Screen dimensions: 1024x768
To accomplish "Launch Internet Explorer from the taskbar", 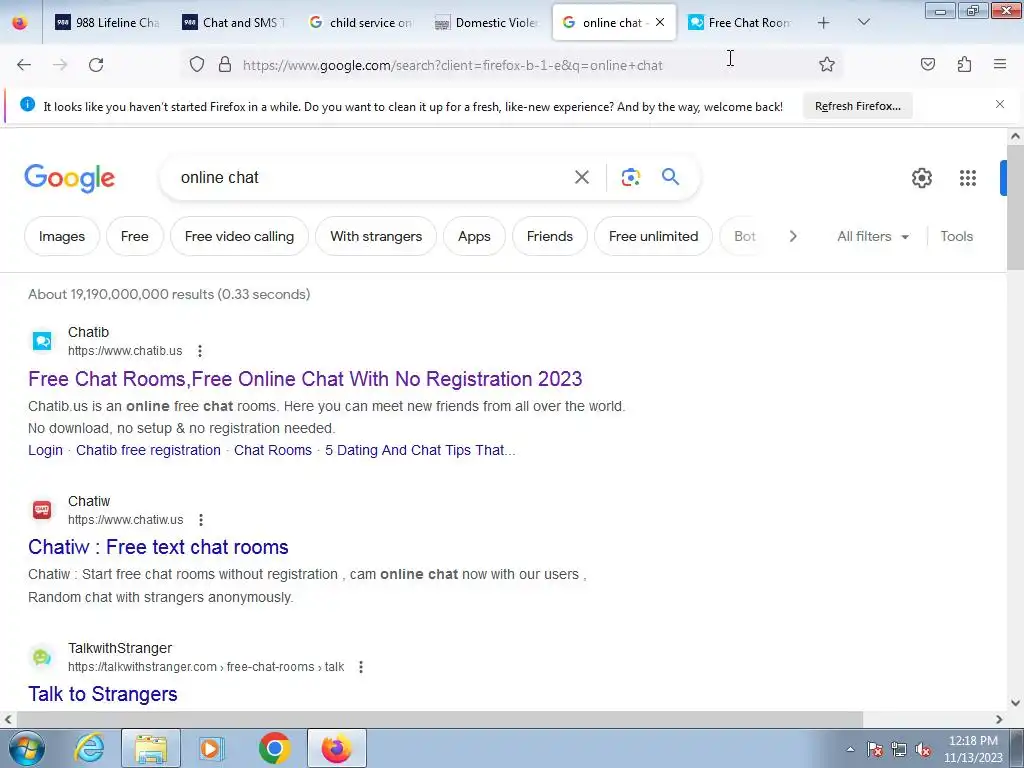I will [x=89, y=748].
